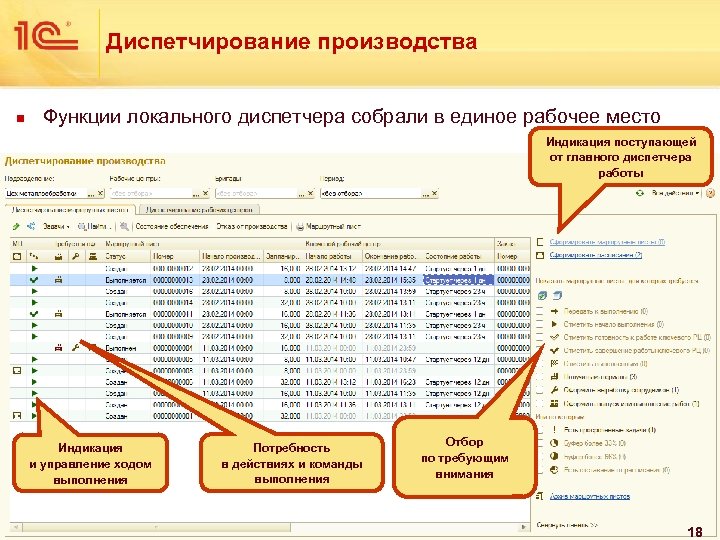Click the Маршрутный лист printer icon
The height and width of the screenshot is (540, 720).
(300, 226)
